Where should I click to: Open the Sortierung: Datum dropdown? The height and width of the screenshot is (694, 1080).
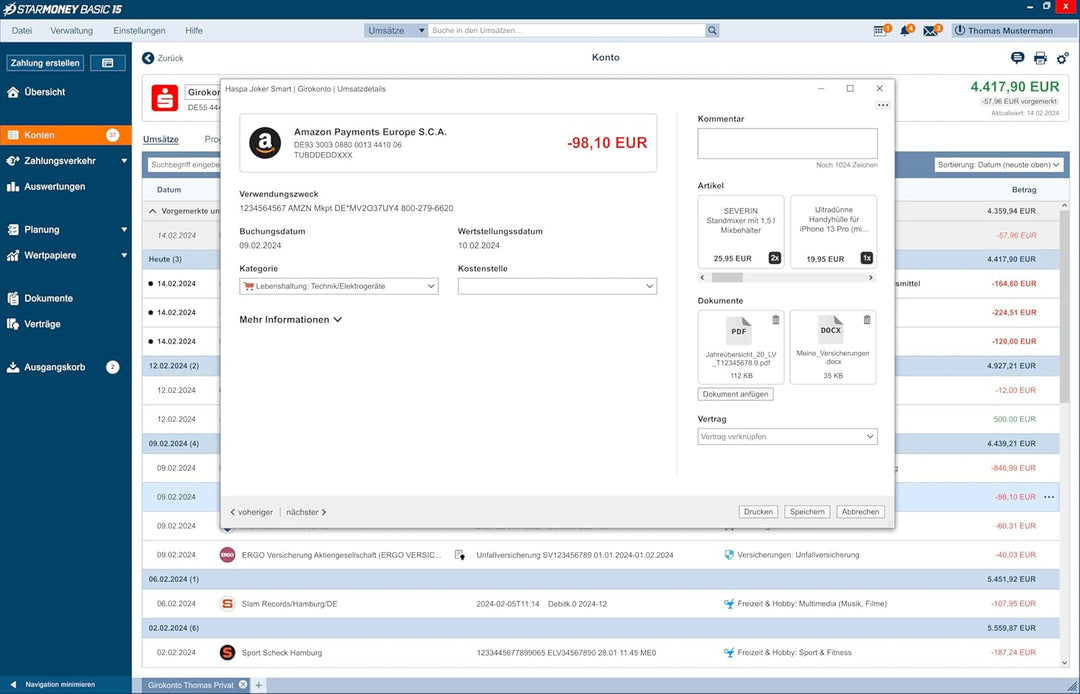(x=999, y=165)
